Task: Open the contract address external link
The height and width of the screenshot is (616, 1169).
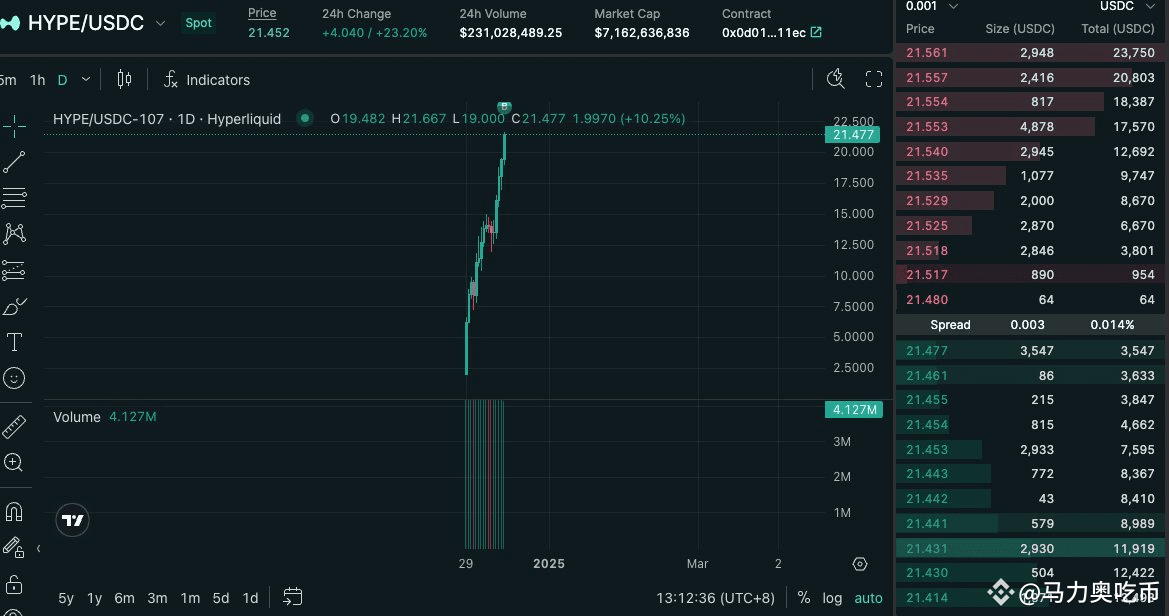Action: point(816,32)
